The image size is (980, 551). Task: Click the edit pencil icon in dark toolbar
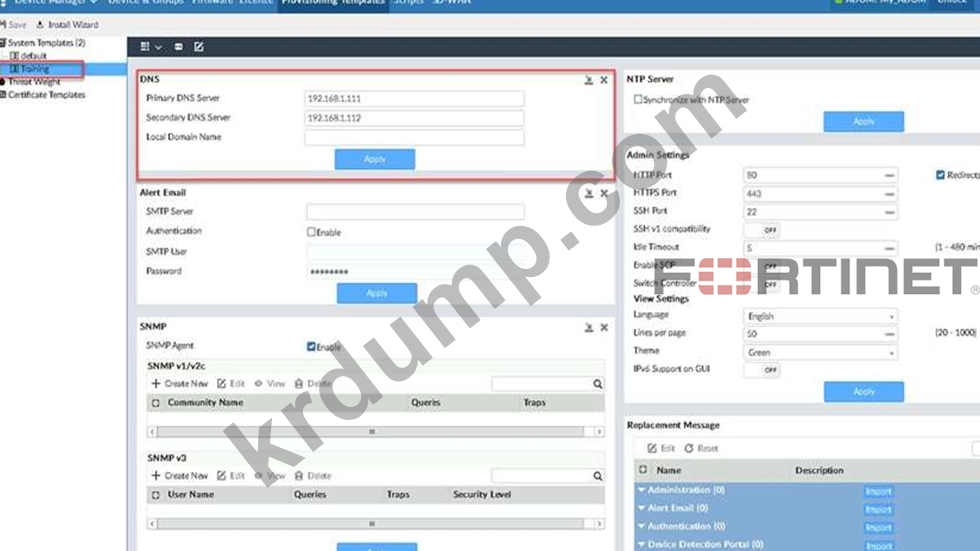pyautogui.click(x=199, y=46)
